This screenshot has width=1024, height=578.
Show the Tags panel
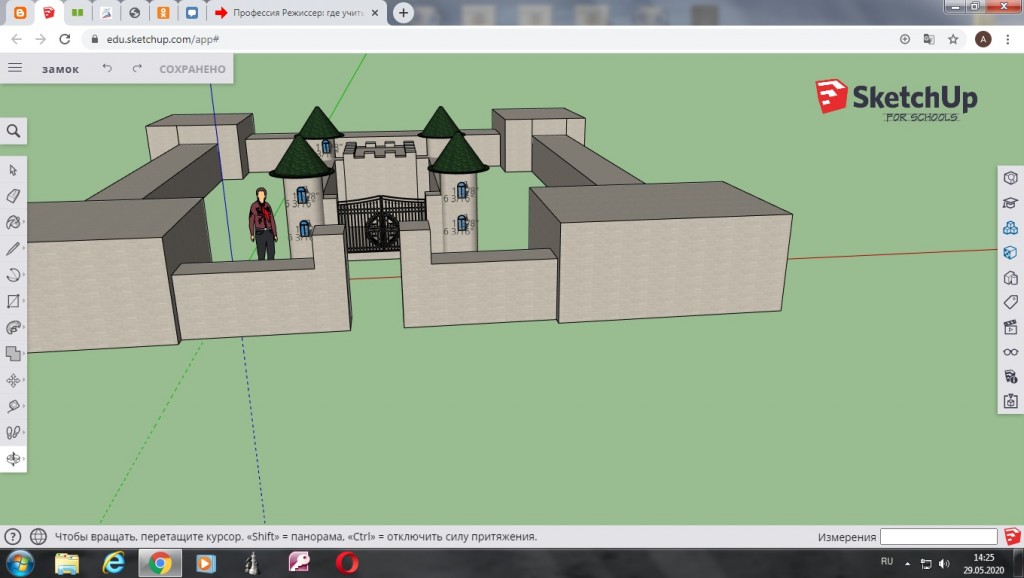(x=1010, y=302)
